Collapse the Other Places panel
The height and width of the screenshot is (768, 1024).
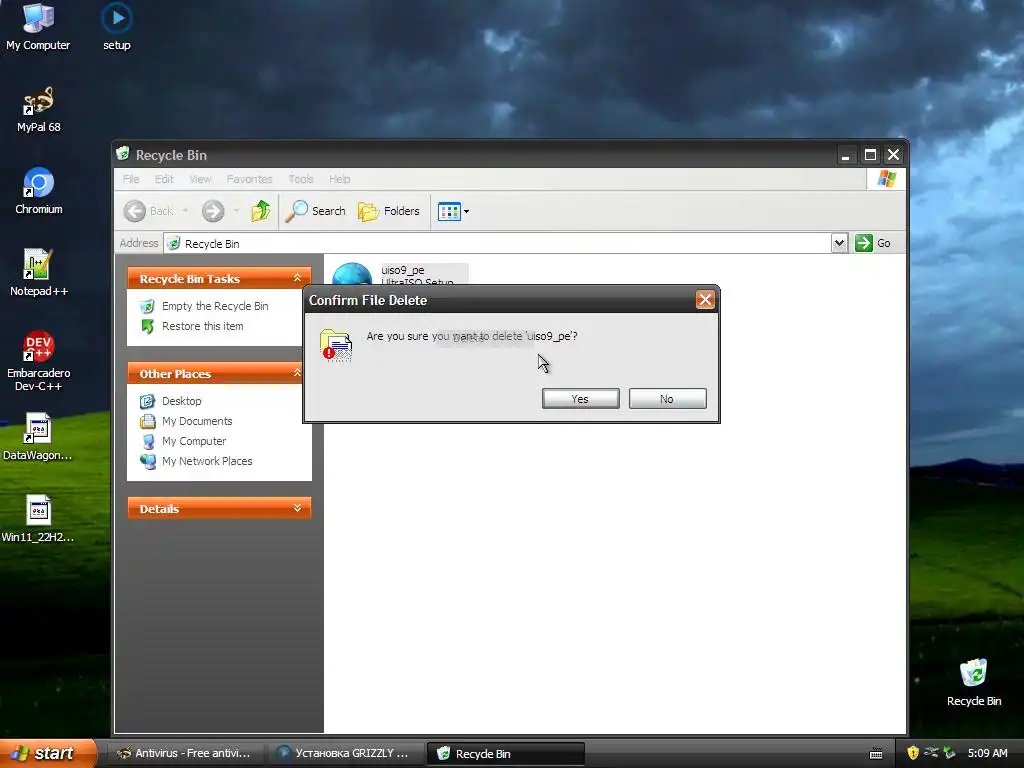[x=297, y=373]
